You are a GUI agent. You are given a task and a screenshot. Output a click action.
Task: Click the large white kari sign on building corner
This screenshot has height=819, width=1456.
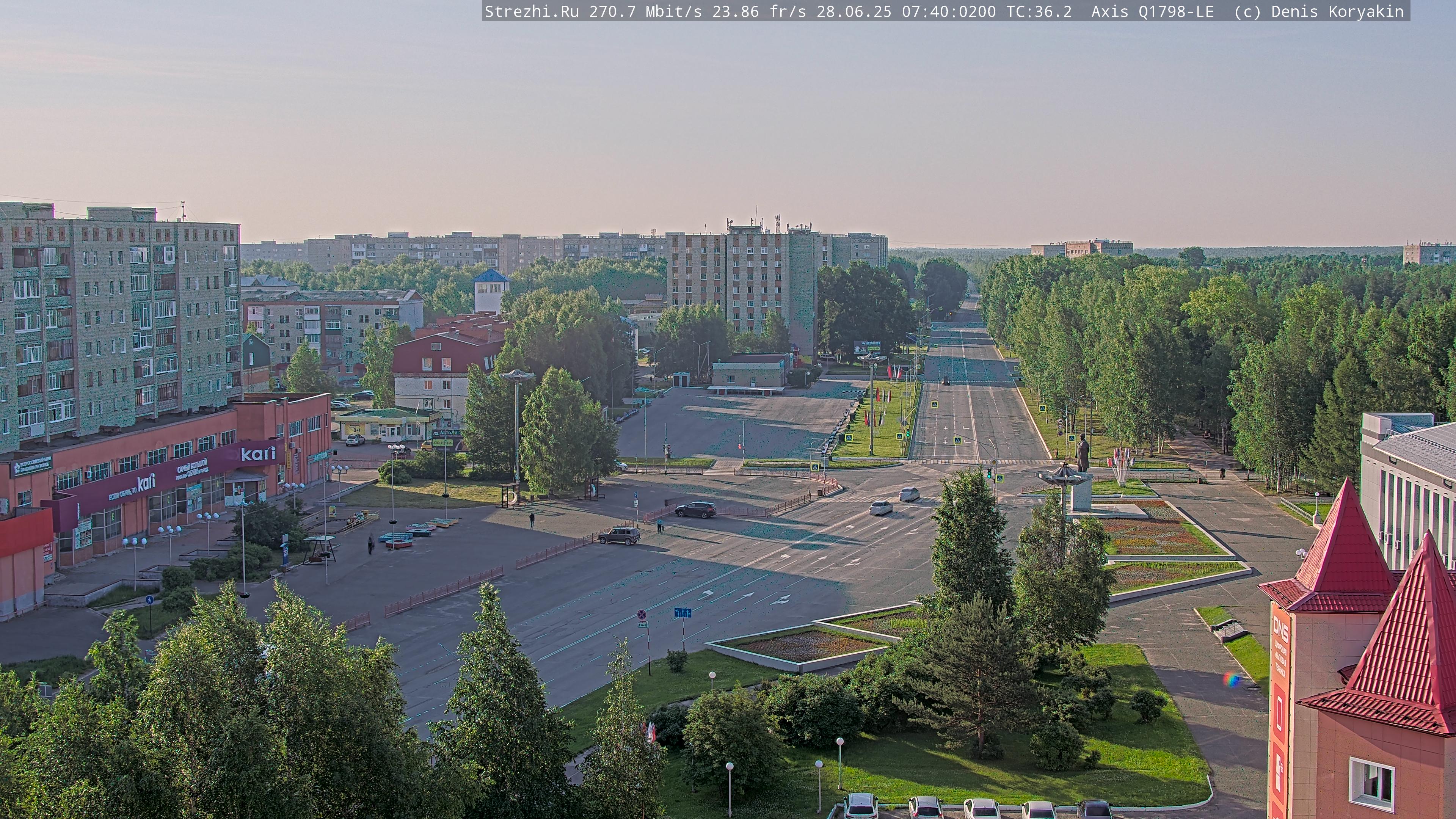tap(258, 453)
